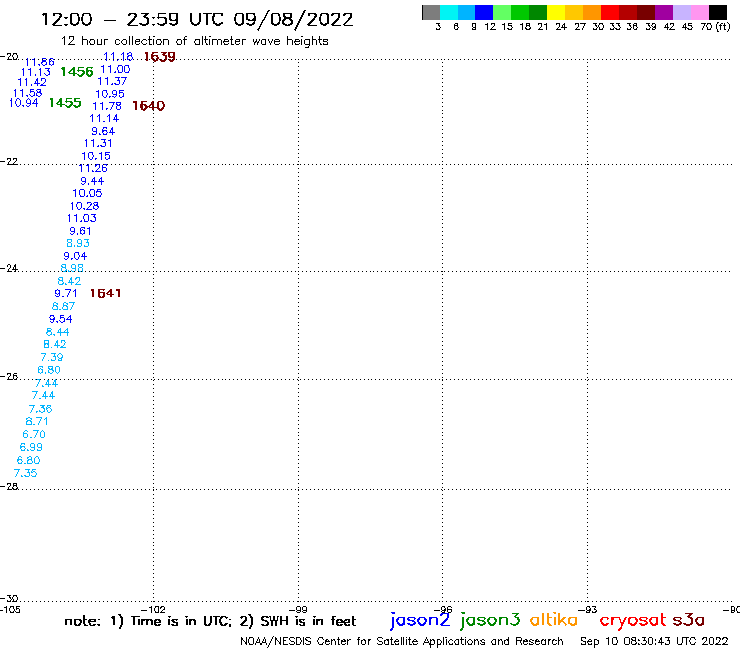The height and width of the screenshot is (650, 740).
Task: Click the timestamp 'Sep 10 08:30:43 UTC 2022'
Action: tap(654, 641)
